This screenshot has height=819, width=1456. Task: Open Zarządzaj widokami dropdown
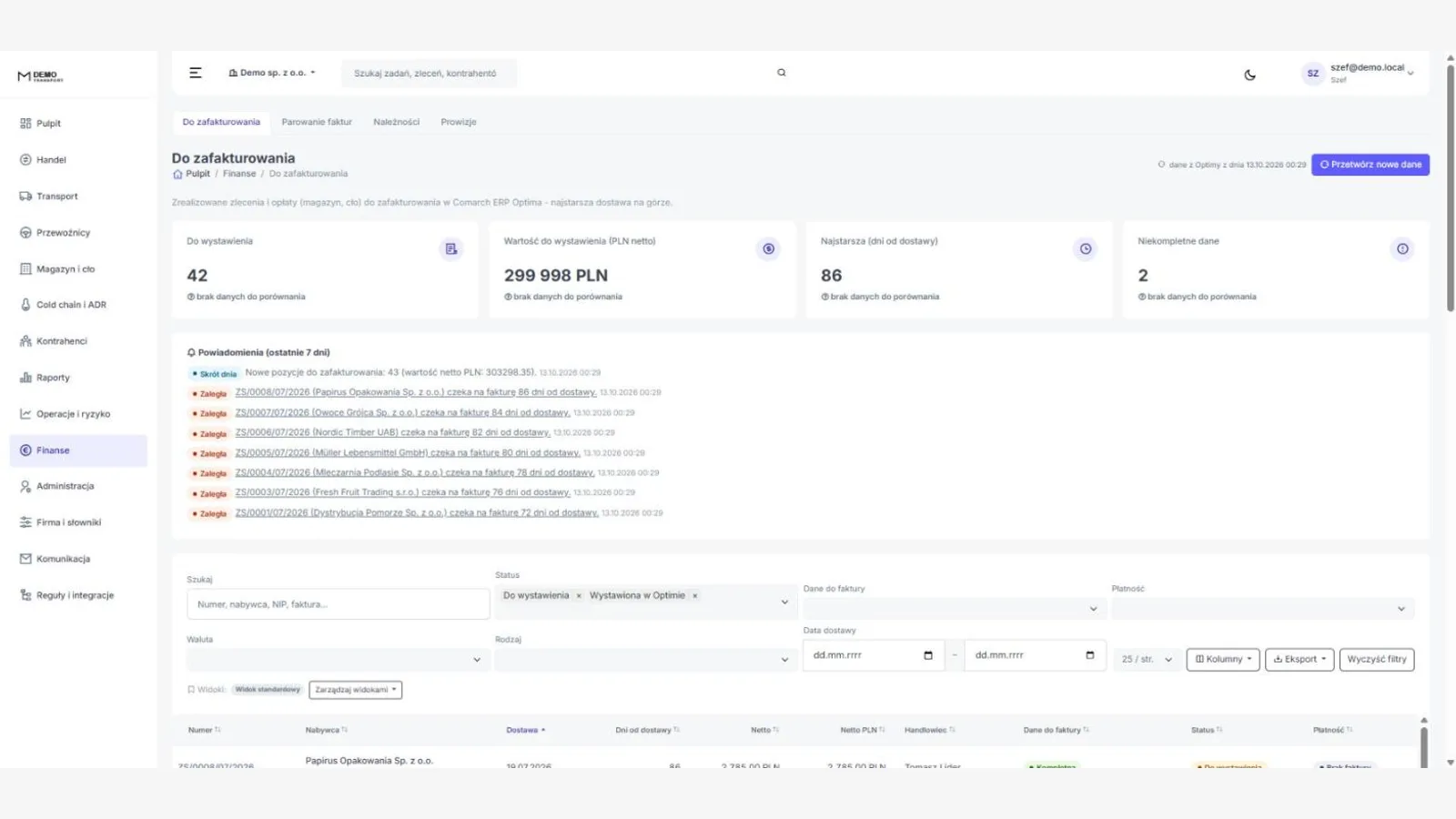tap(356, 690)
